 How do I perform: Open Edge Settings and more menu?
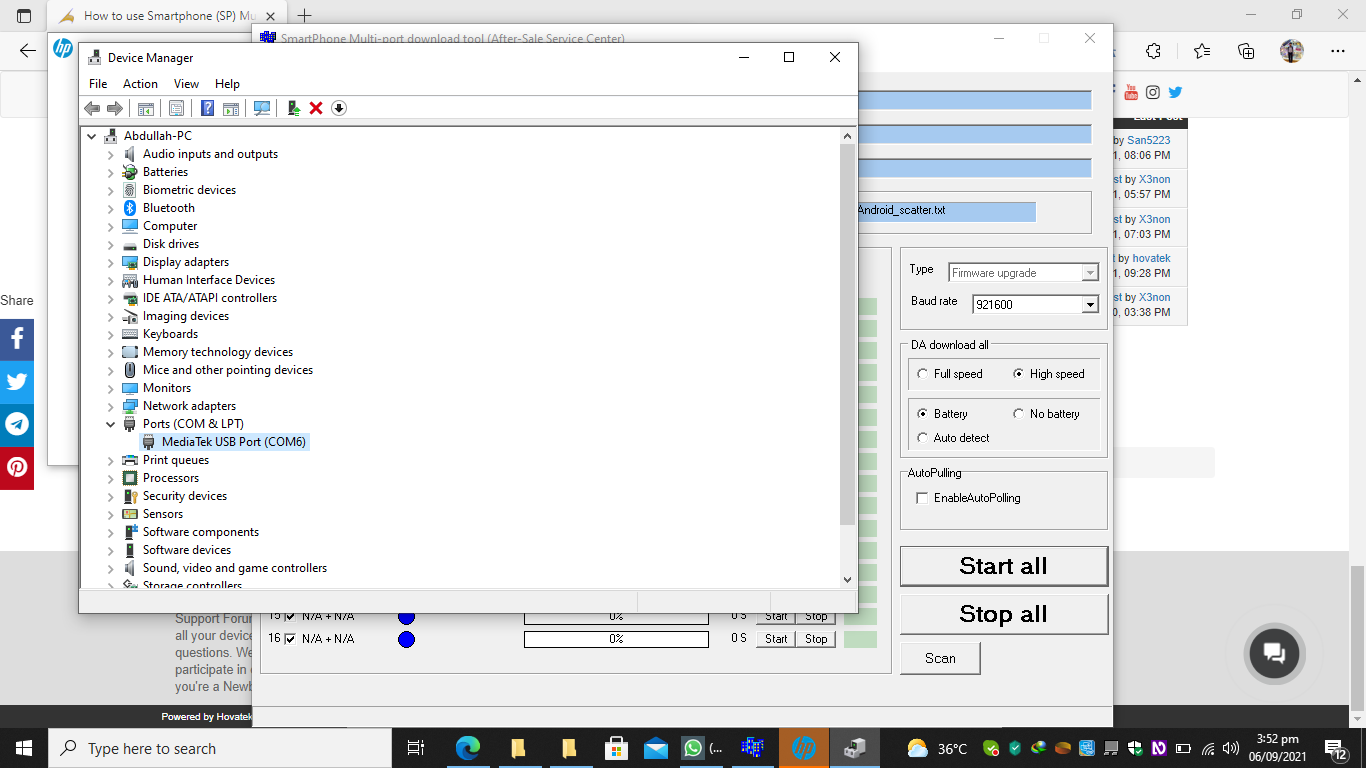pos(1337,51)
